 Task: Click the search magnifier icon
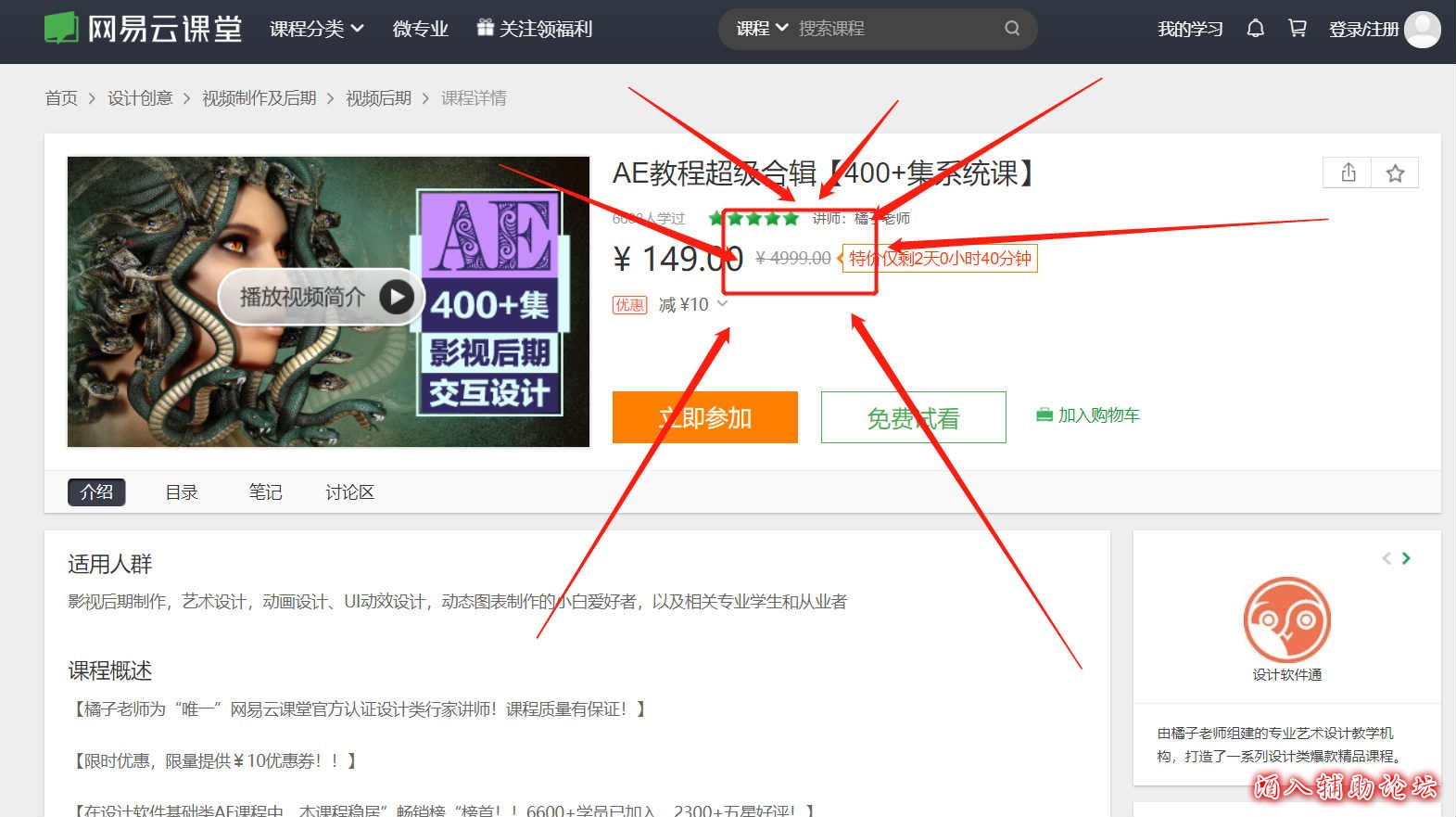pyautogui.click(x=1012, y=29)
